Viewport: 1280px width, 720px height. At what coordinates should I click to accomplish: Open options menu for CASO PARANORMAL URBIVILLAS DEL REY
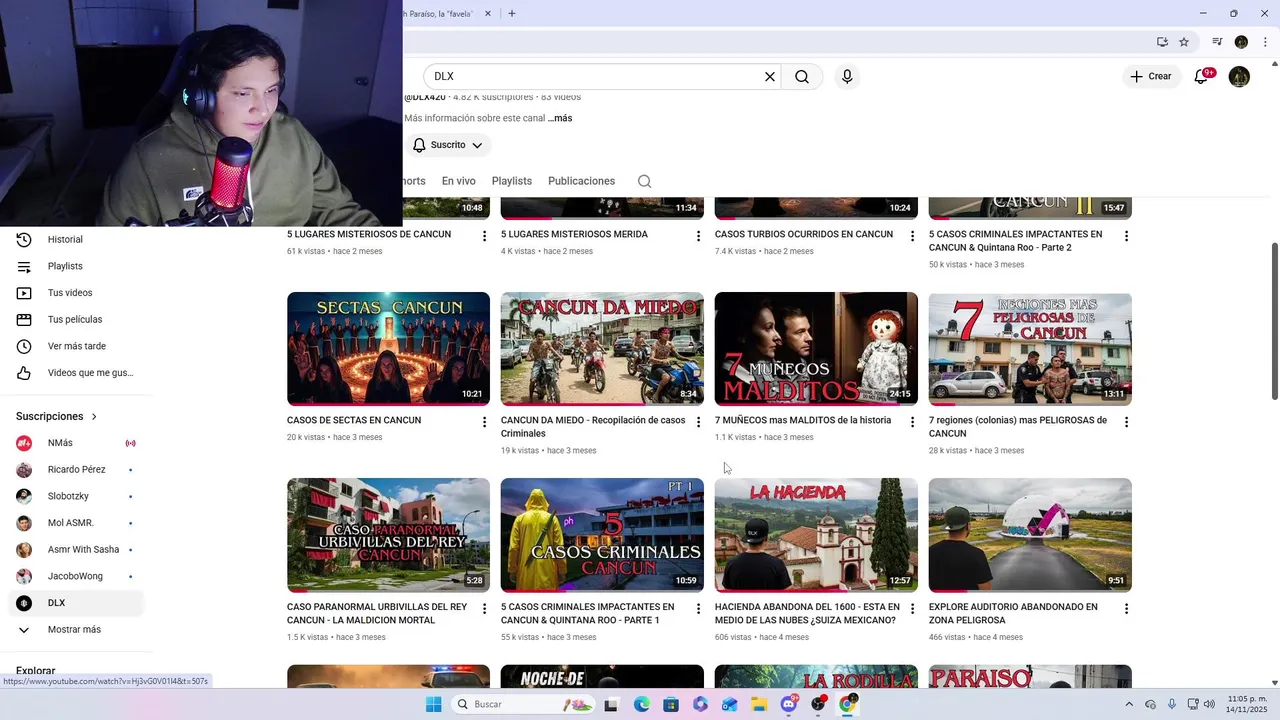[485, 608]
